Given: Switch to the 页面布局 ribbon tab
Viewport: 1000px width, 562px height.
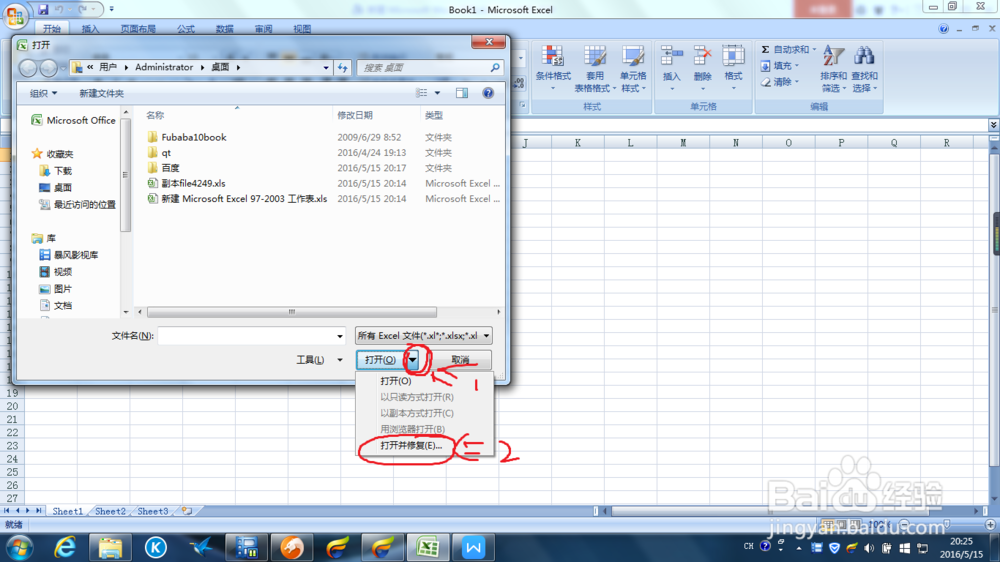Looking at the screenshot, I should pyautogui.click(x=138, y=29).
